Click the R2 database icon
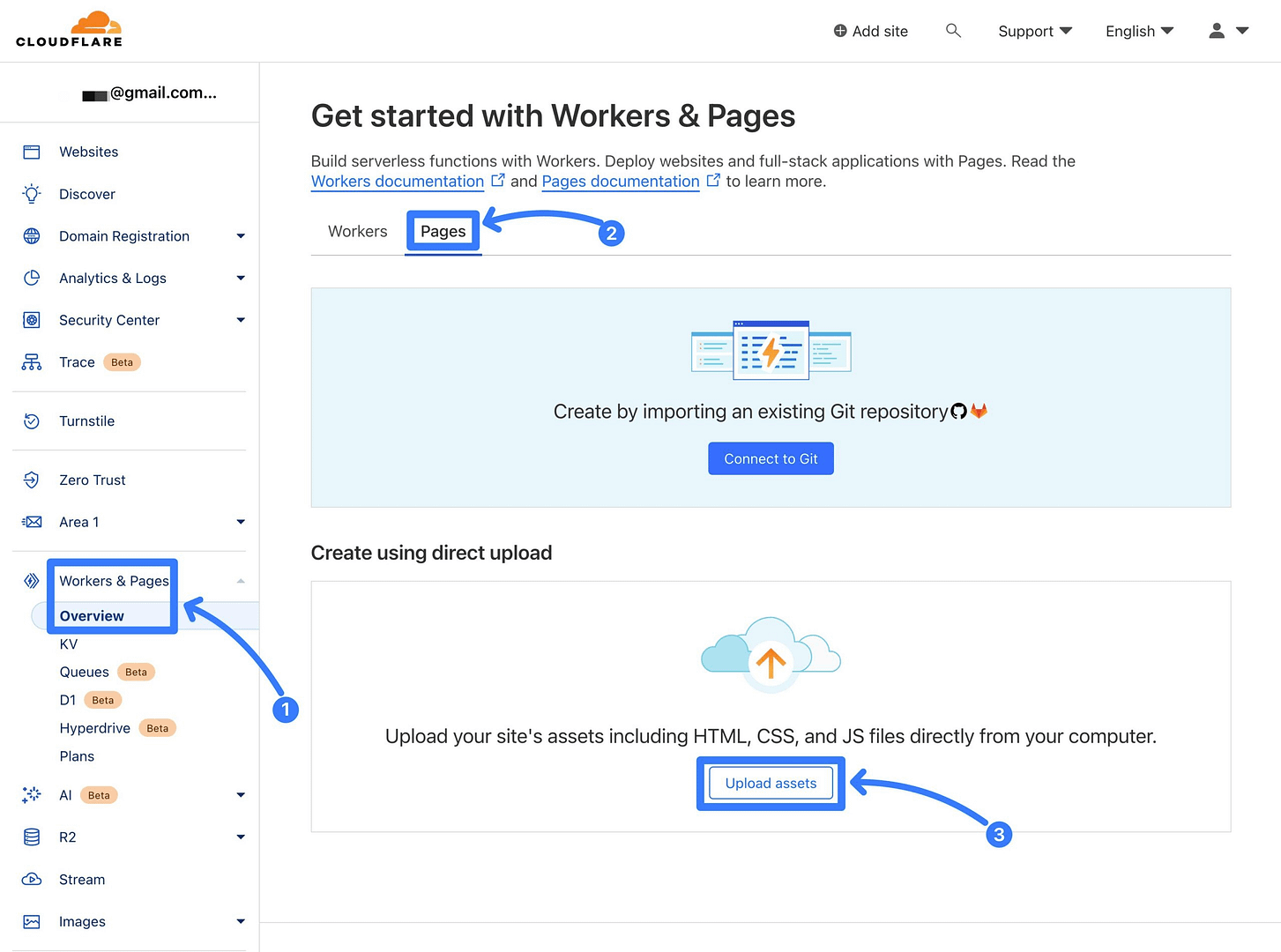The height and width of the screenshot is (952, 1281). pos(32,837)
